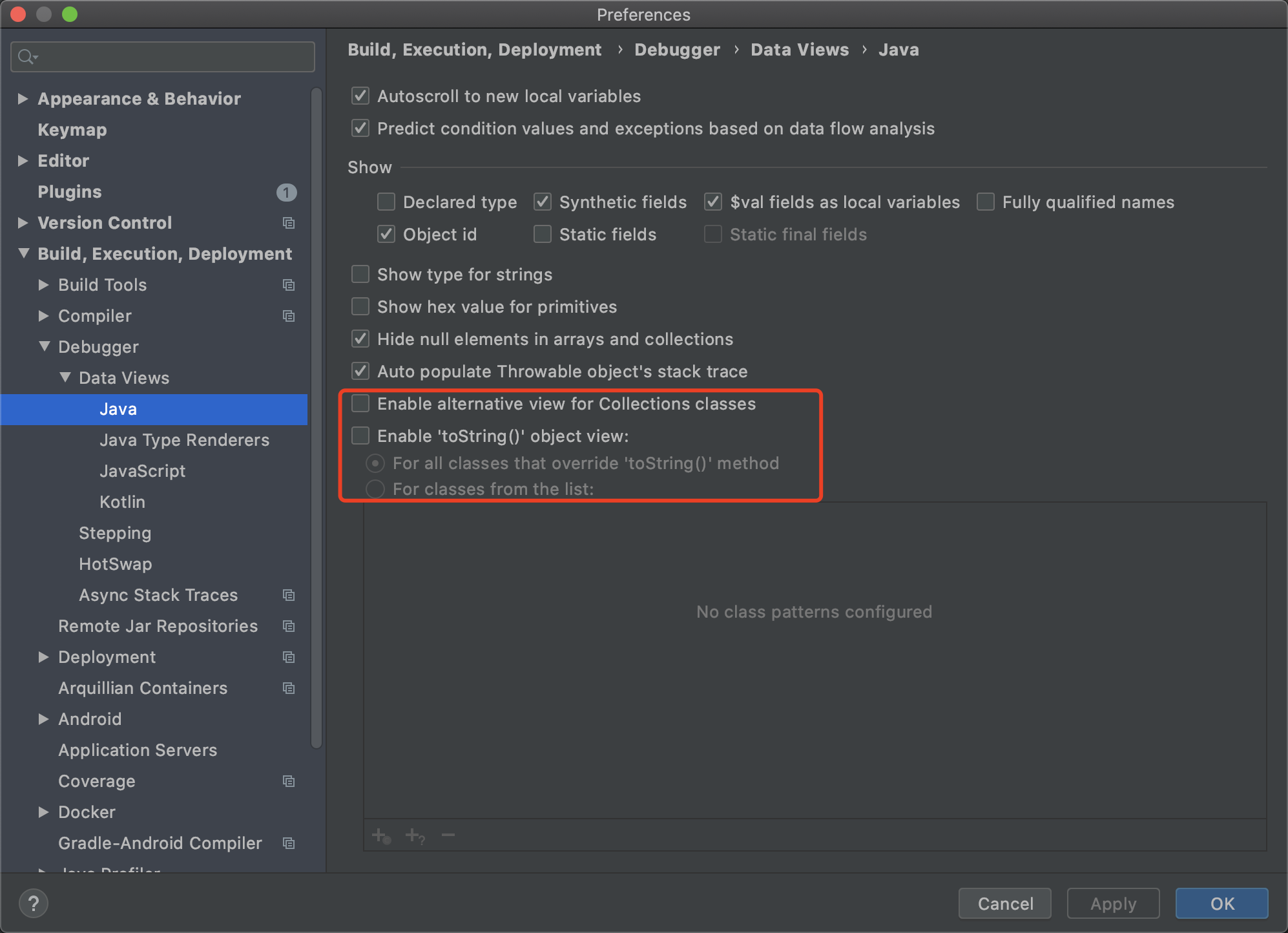Select For classes from the list radio
The width and height of the screenshot is (1288, 933).
point(375,489)
